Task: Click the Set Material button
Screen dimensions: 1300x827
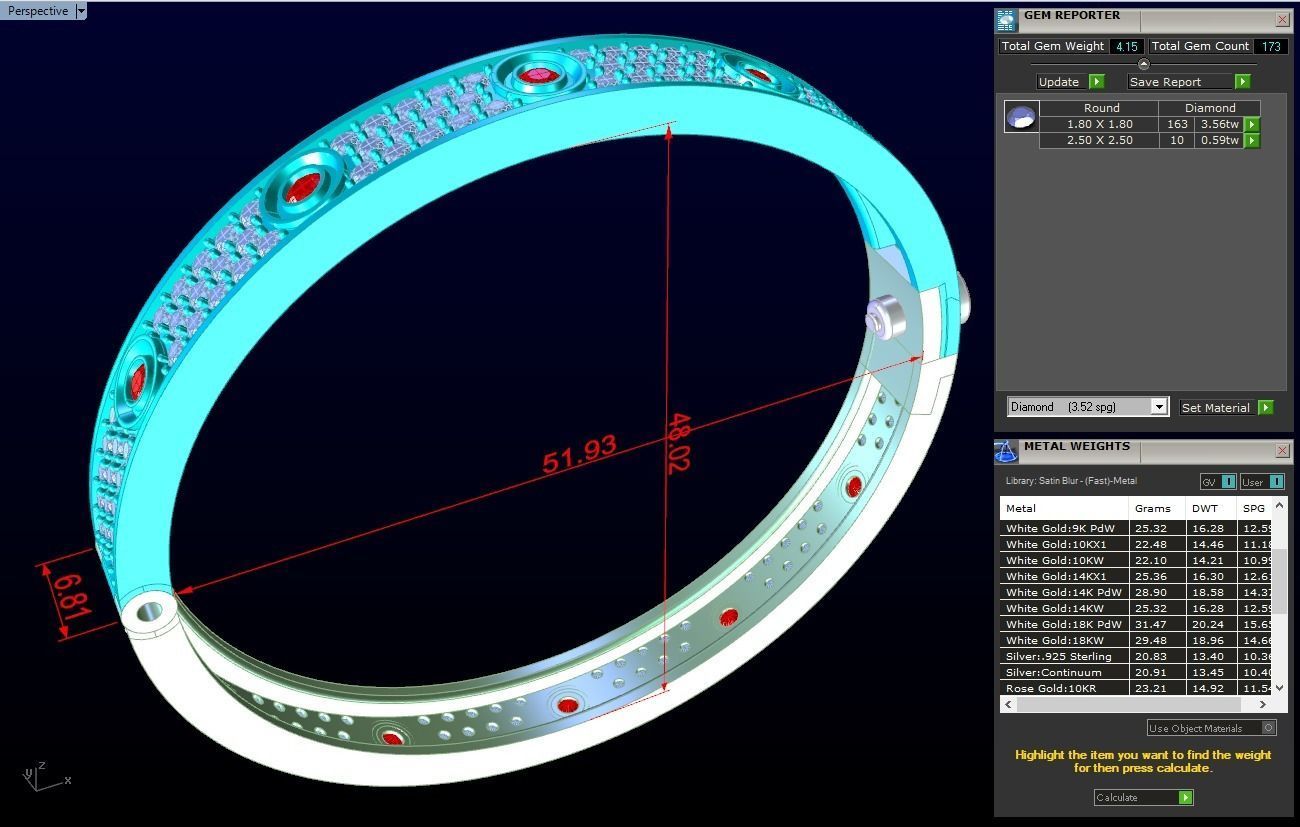Action: point(1216,408)
